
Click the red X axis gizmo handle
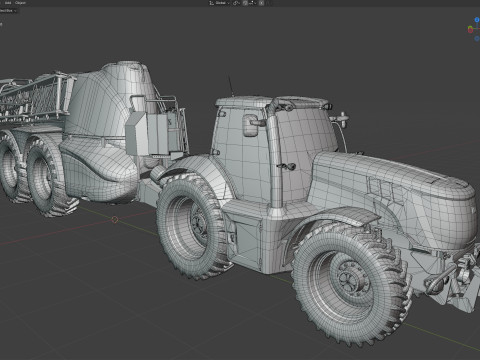pos(470,30)
